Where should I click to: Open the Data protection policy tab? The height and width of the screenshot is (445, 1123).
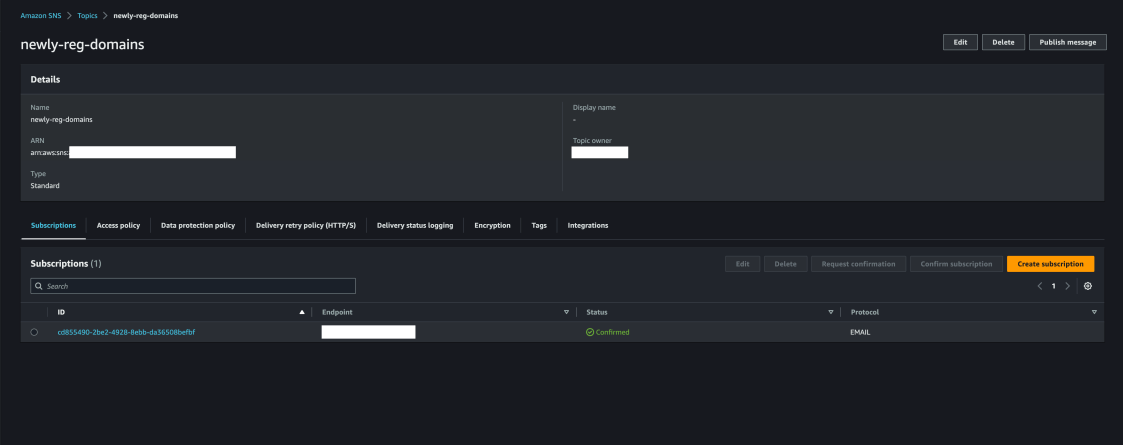tap(198, 225)
